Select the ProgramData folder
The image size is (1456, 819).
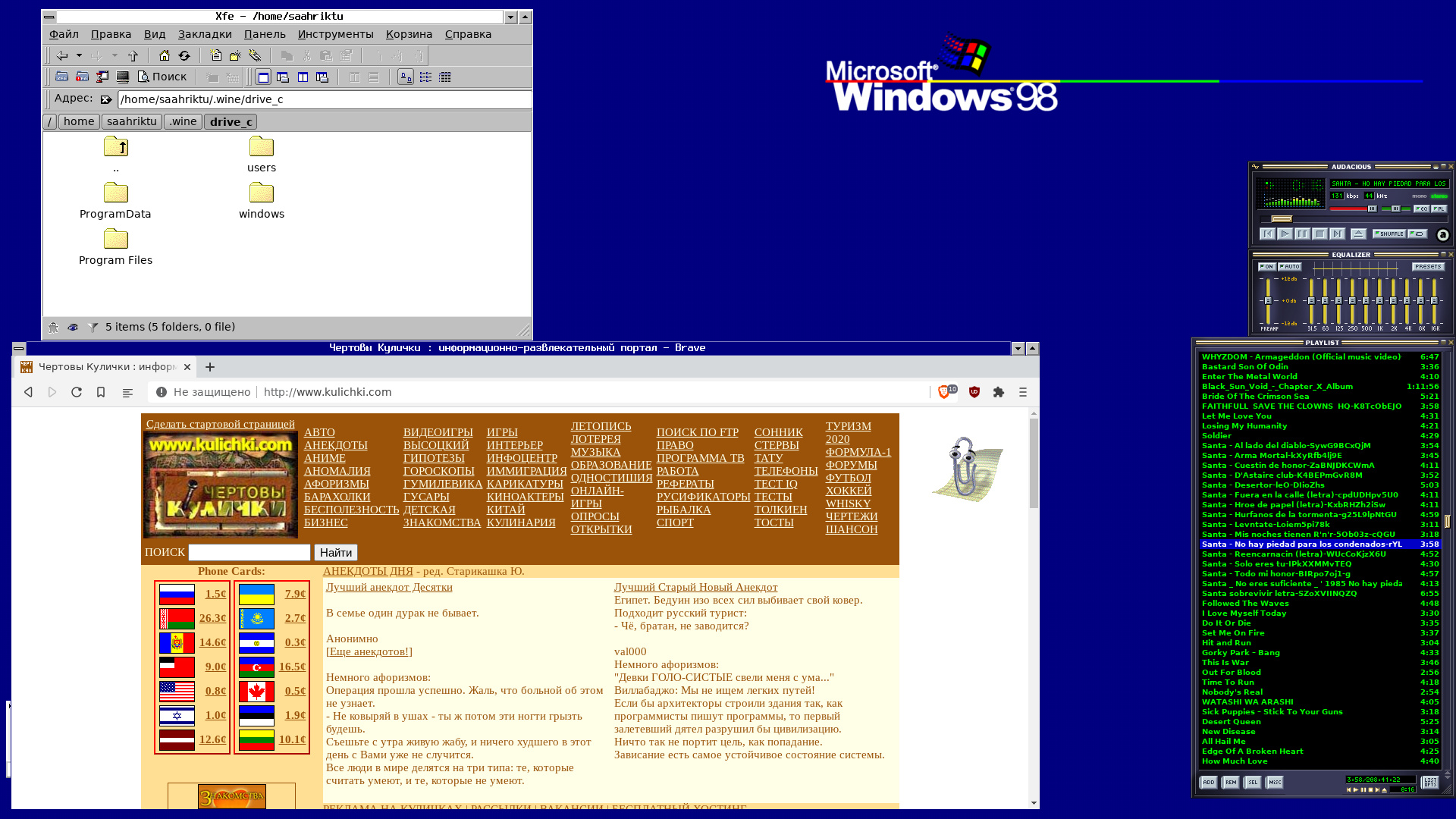115,202
